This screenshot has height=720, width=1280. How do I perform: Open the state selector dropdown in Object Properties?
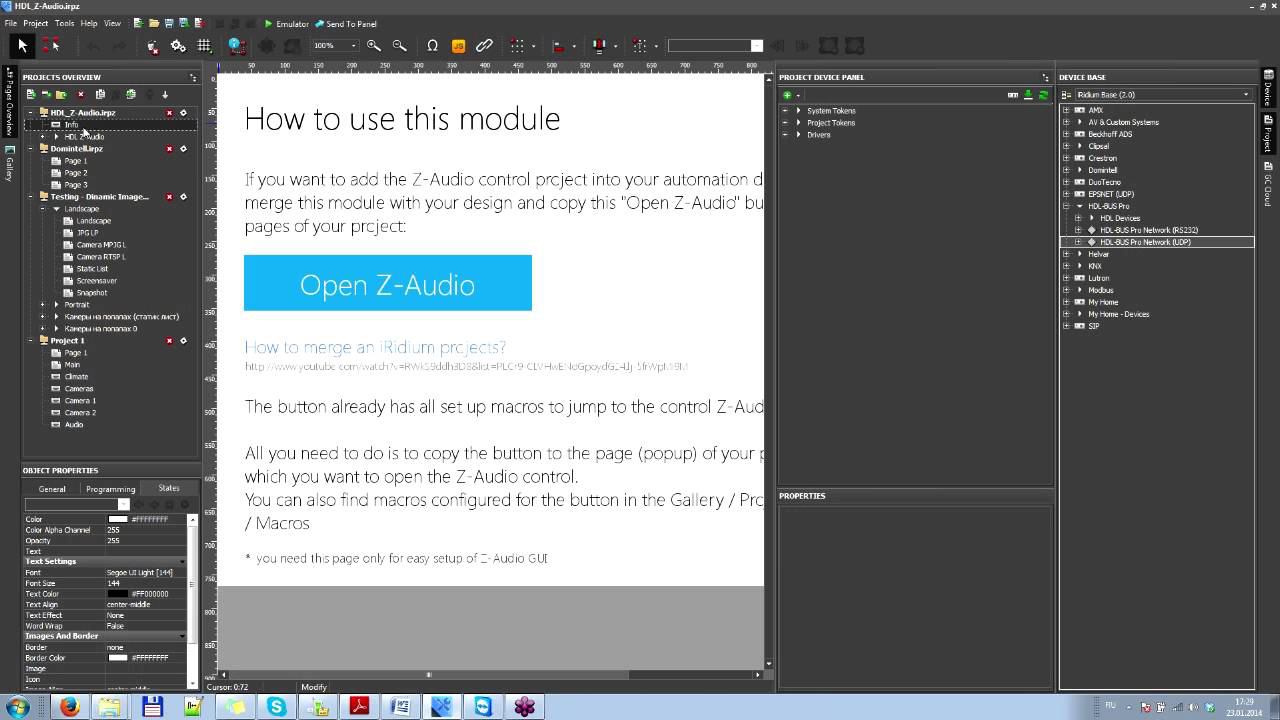124,505
